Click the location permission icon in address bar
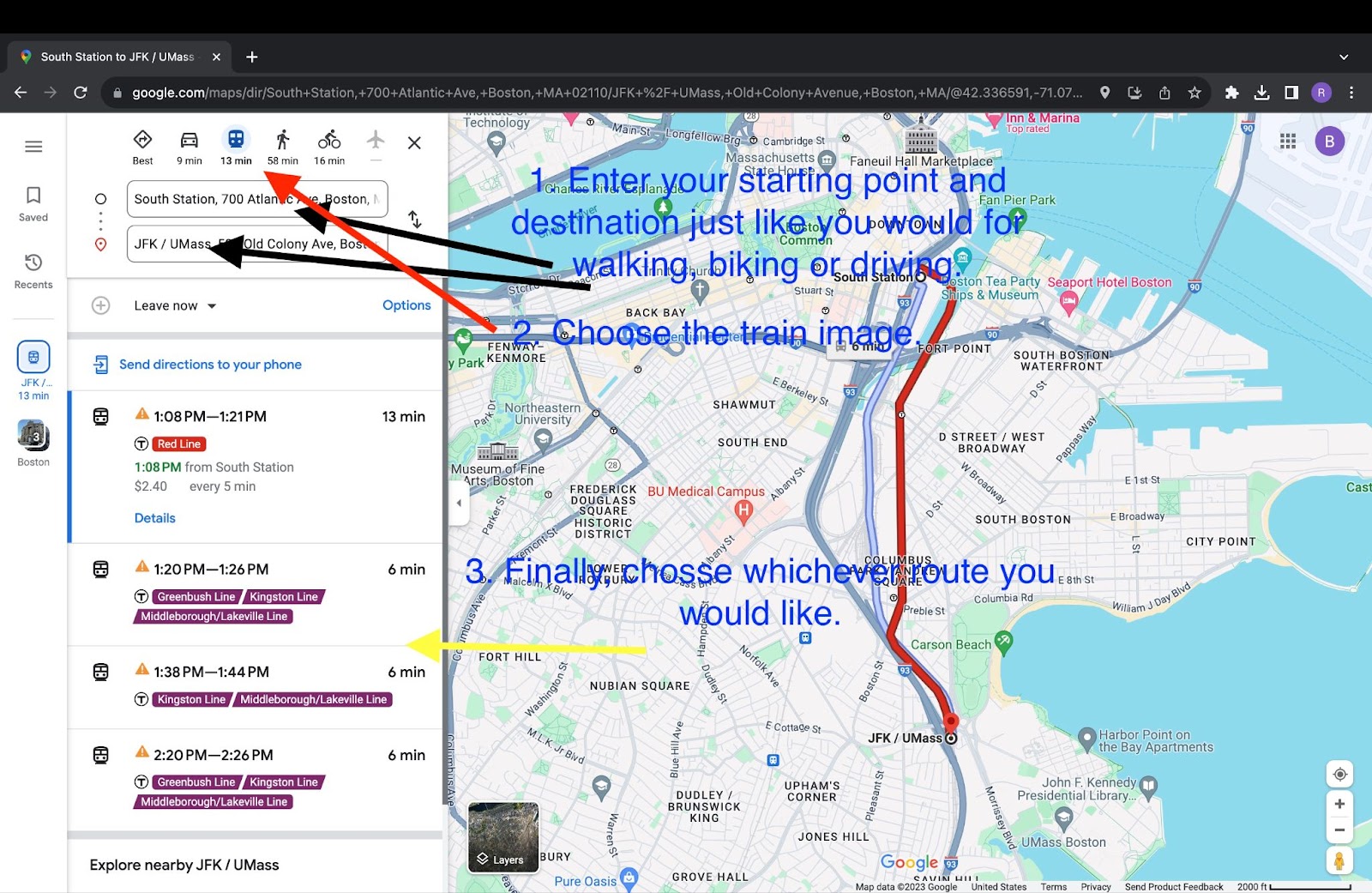 pos(1105,93)
